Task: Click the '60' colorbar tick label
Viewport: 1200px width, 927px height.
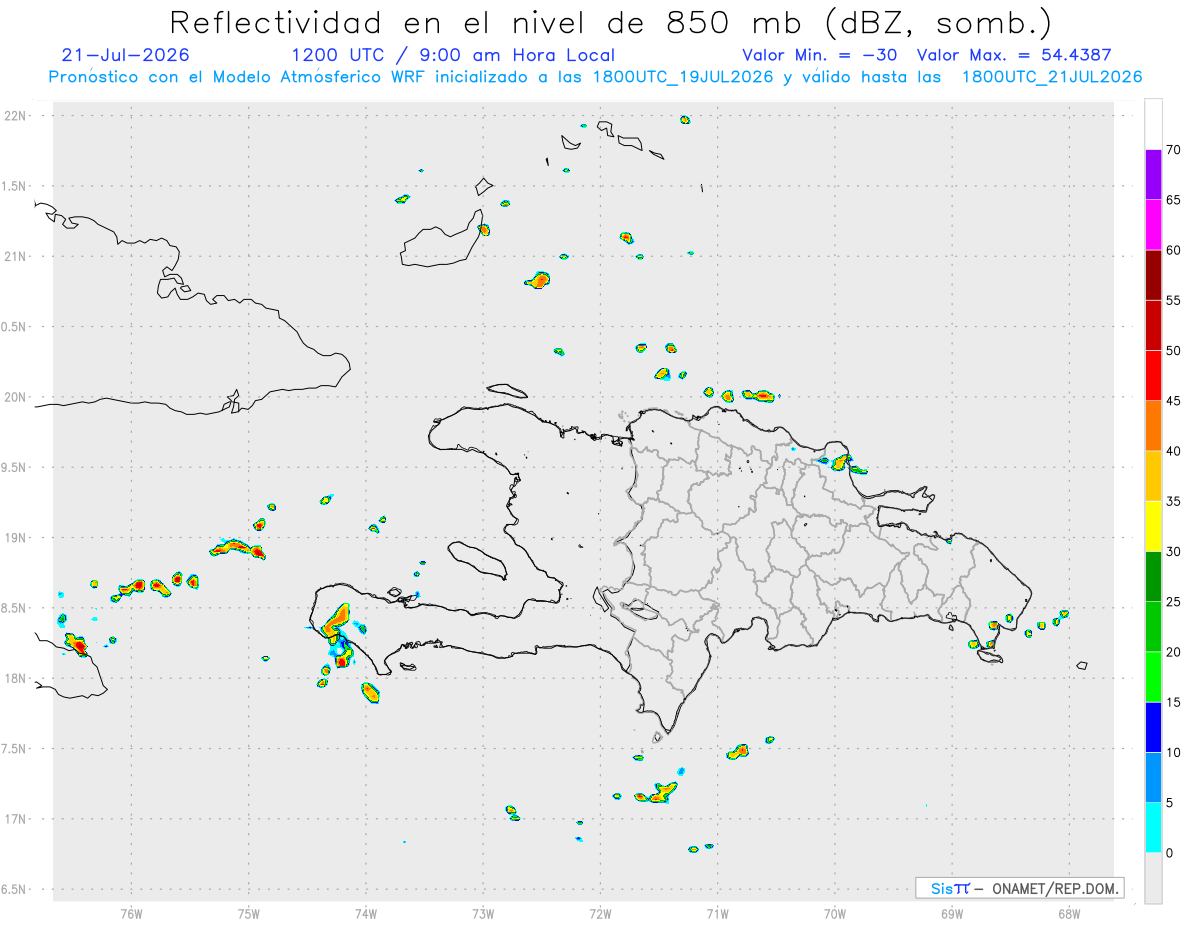Action: coord(1173,250)
